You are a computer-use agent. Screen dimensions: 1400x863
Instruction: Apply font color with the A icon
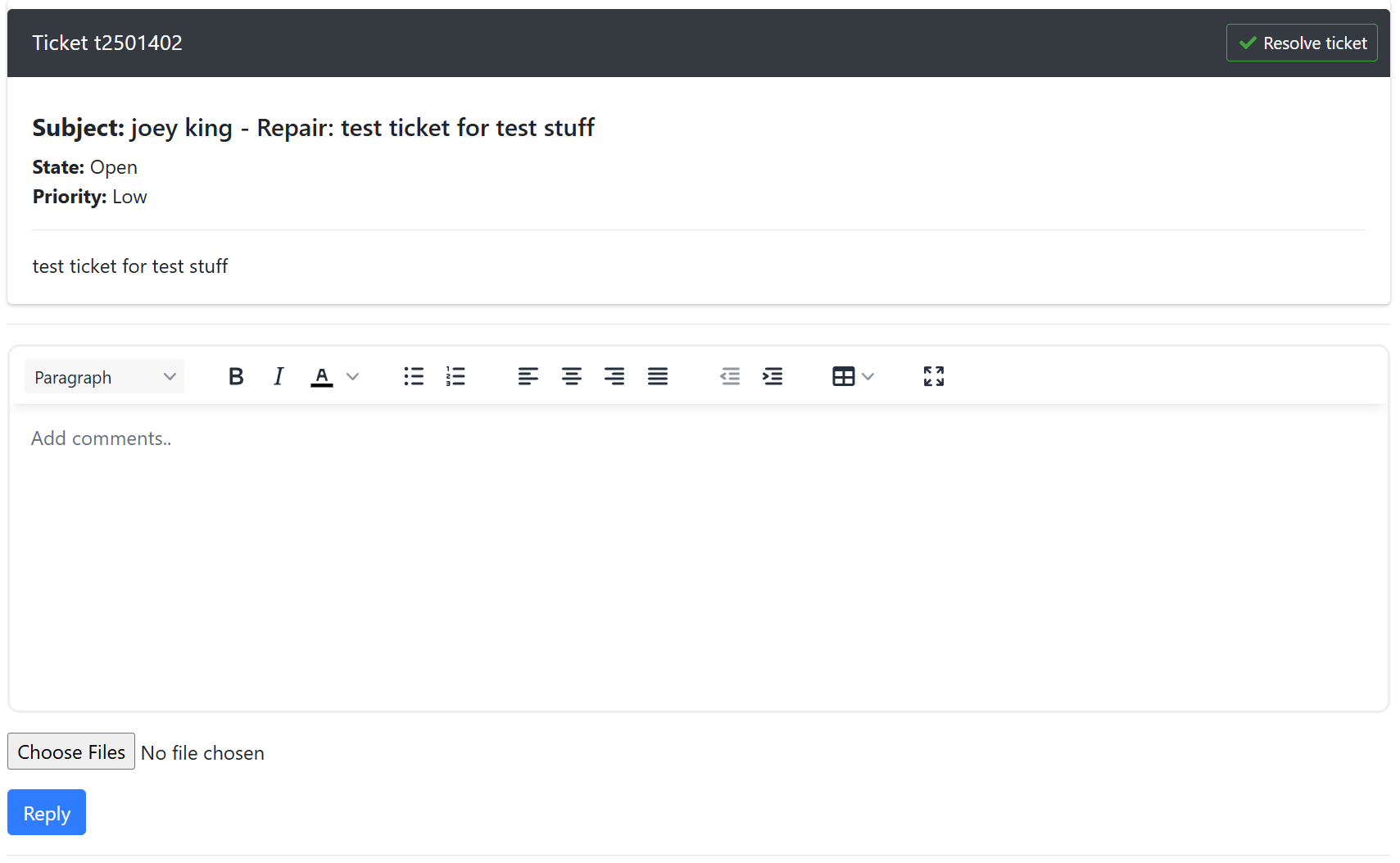tap(322, 376)
